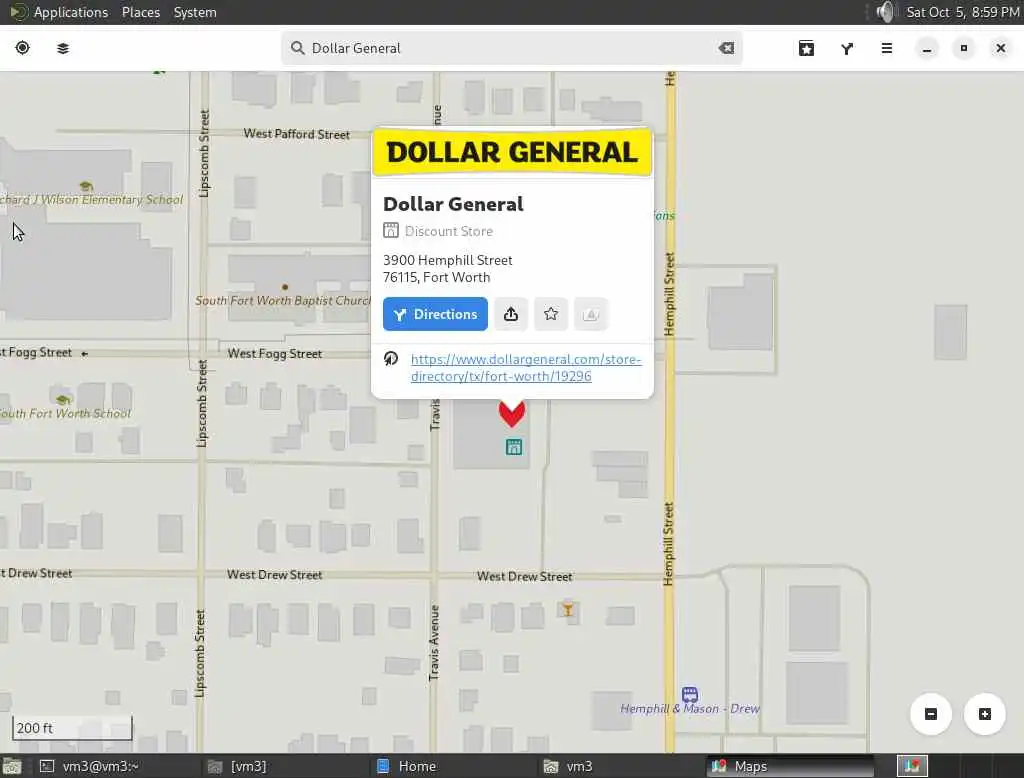Zoom out with the minus button
This screenshot has width=1024, height=778.
click(931, 714)
